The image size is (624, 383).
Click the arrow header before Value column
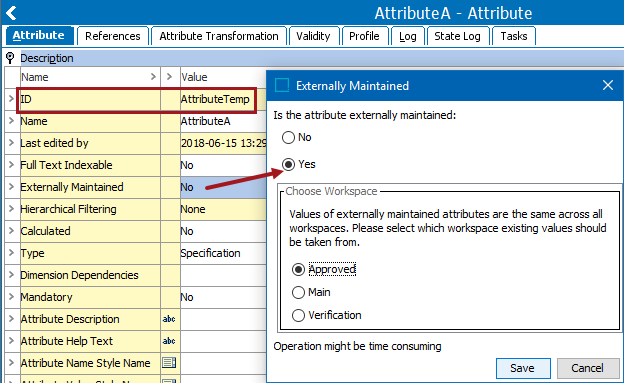pyautogui.click(x=170, y=76)
